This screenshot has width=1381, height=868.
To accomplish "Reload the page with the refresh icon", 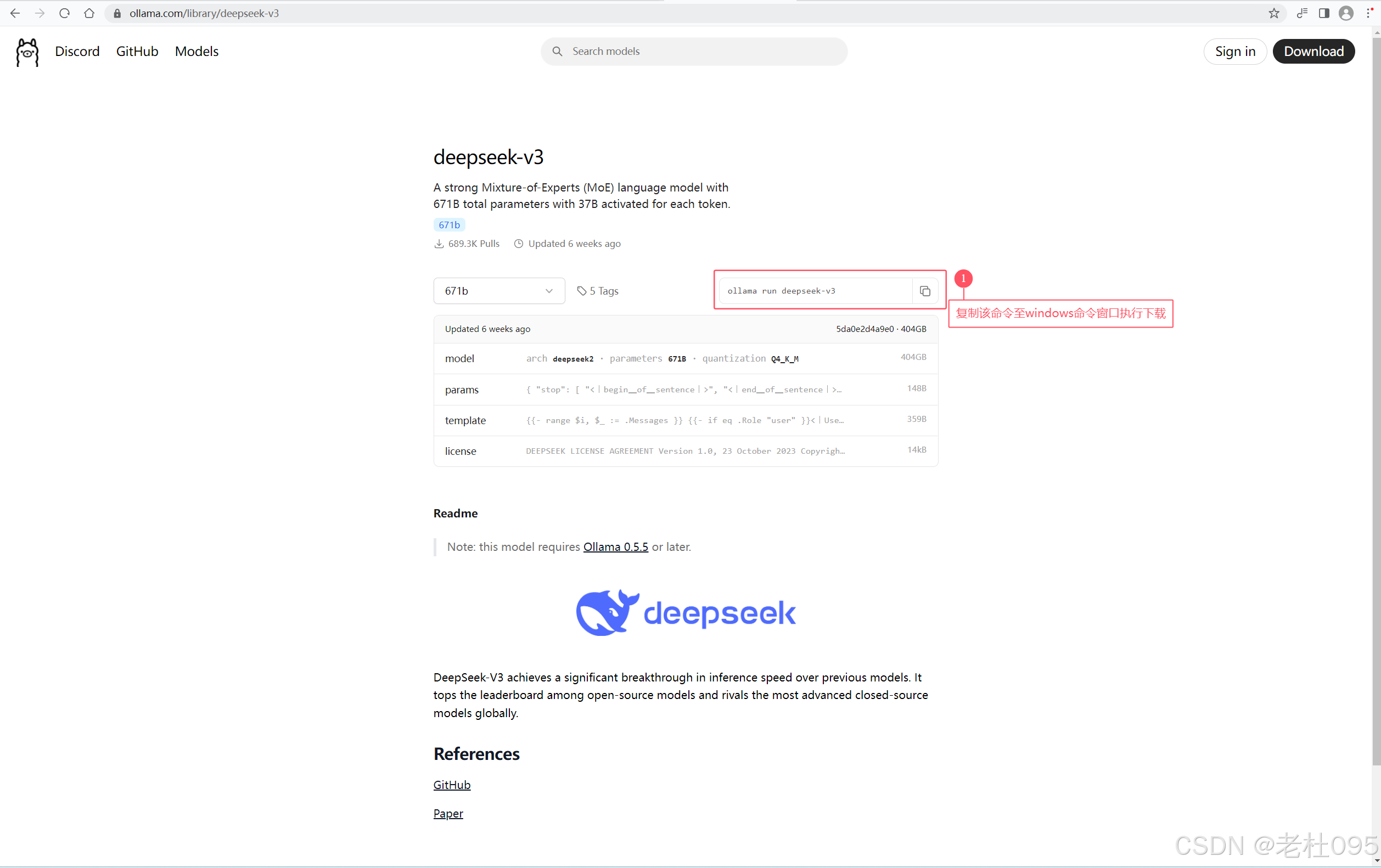I will click(x=64, y=13).
